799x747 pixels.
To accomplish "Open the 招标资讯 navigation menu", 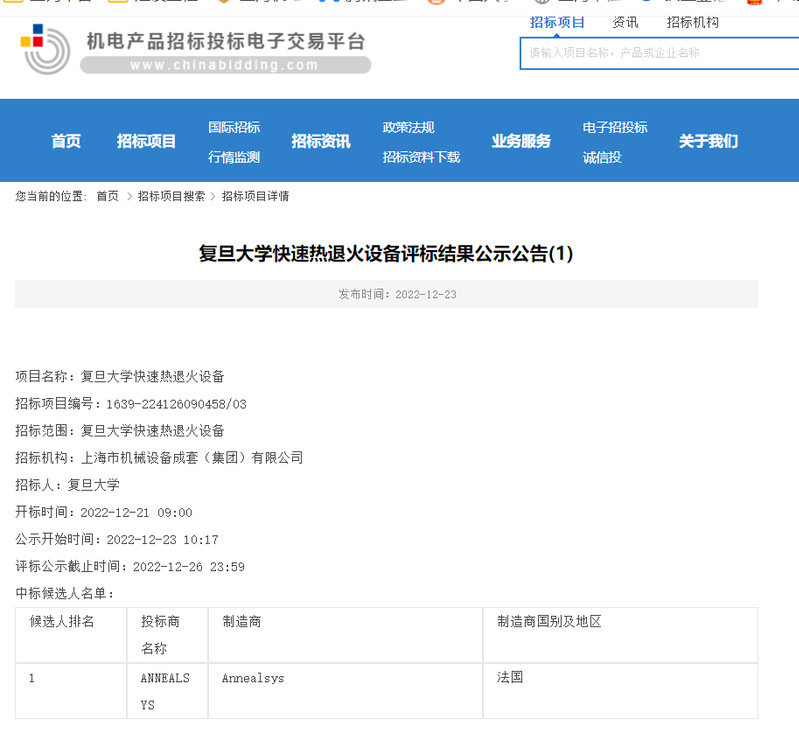I will click(321, 141).
